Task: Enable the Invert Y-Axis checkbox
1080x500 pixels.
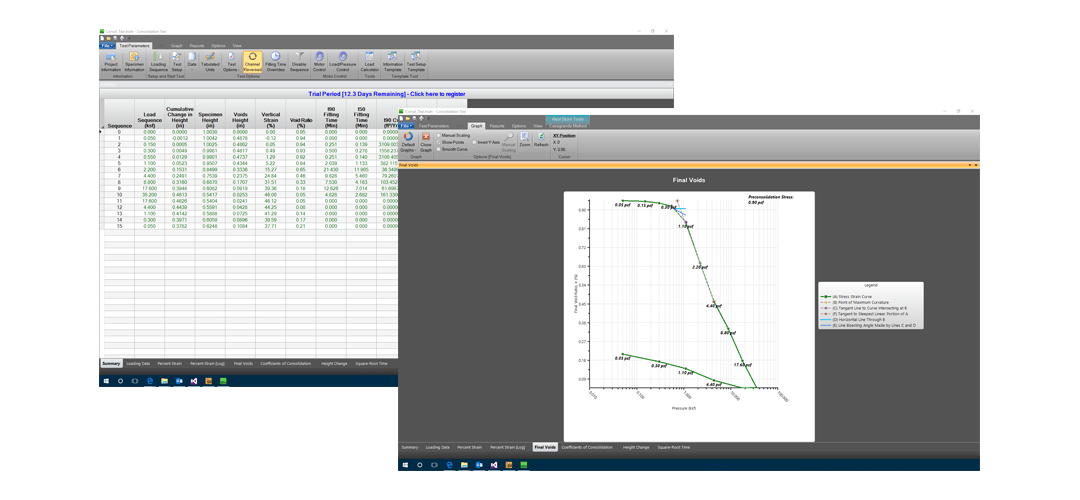Action: [x=474, y=143]
